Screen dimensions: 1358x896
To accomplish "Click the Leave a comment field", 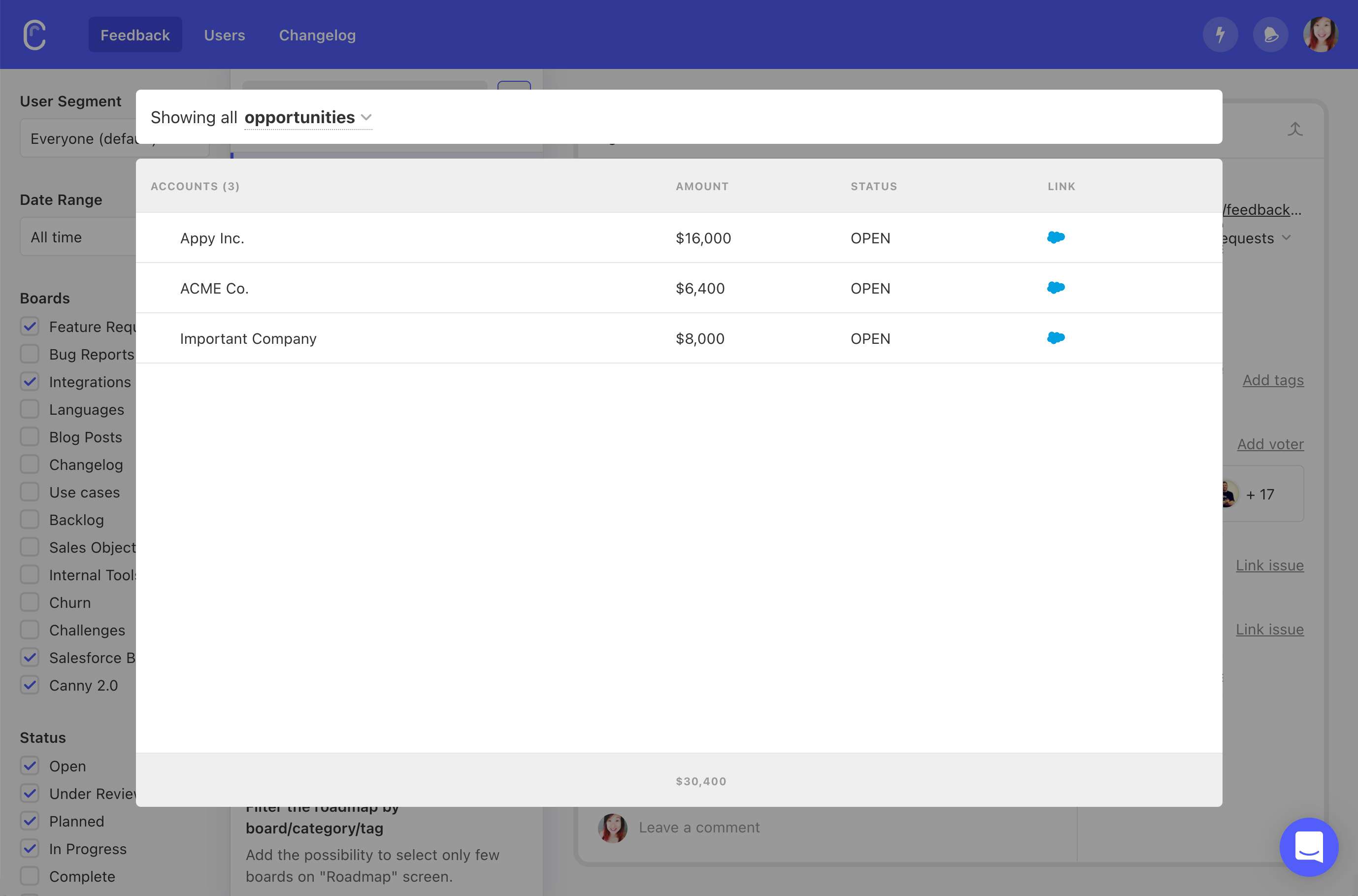I will 699,828.
